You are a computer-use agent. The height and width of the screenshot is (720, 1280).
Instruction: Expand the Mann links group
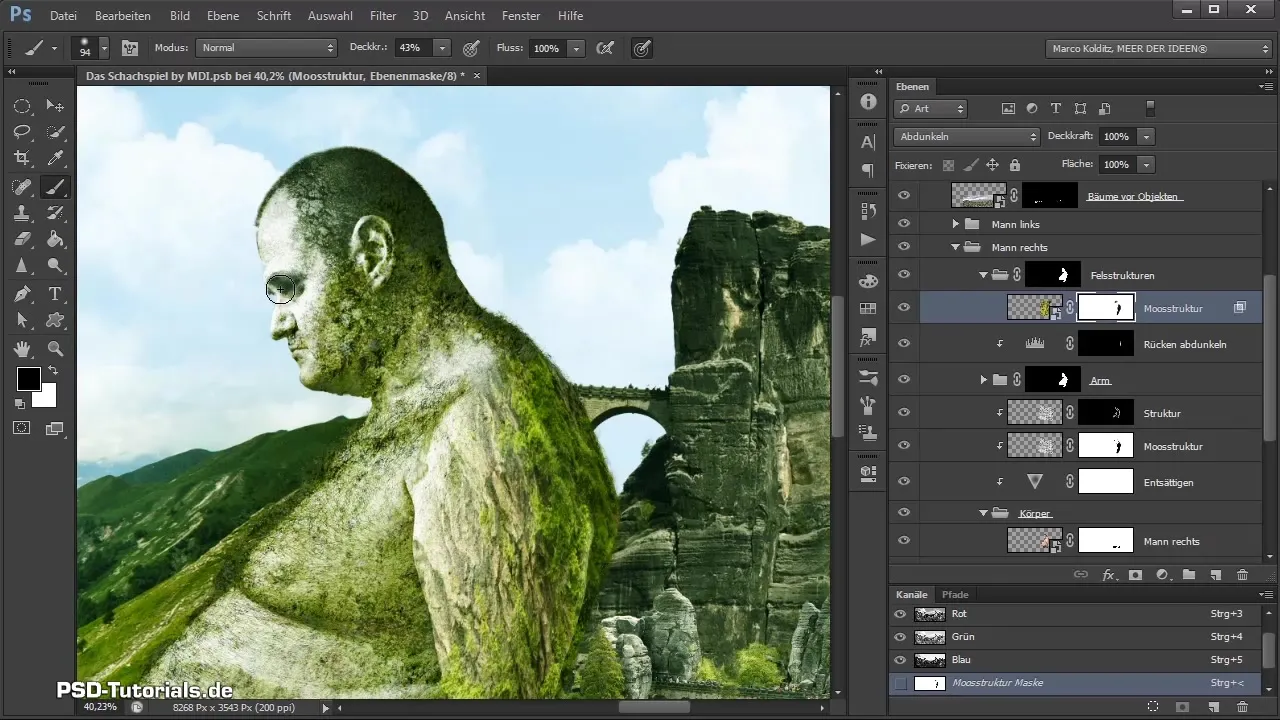tap(956, 224)
